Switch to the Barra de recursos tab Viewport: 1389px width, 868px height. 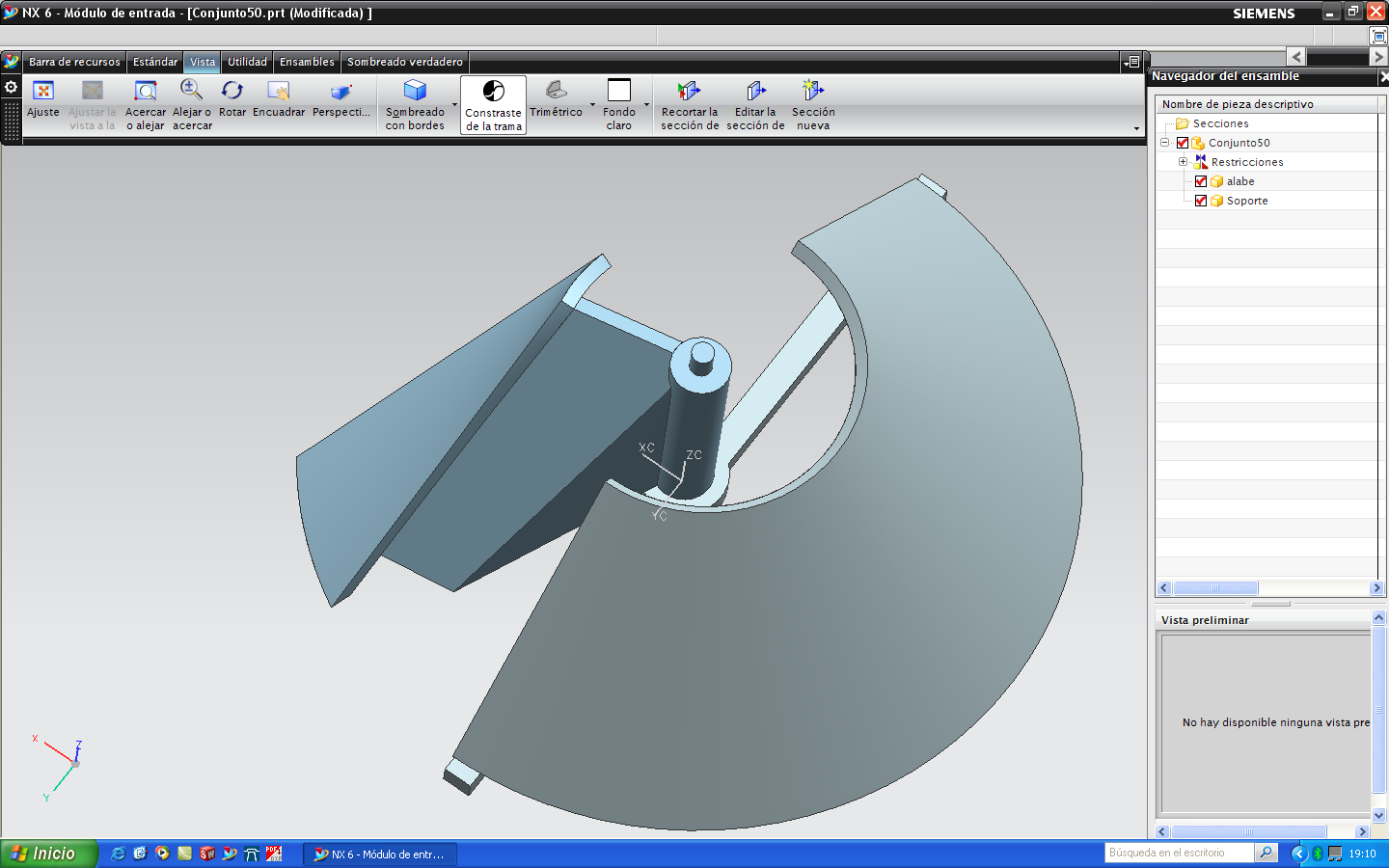point(74,62)
